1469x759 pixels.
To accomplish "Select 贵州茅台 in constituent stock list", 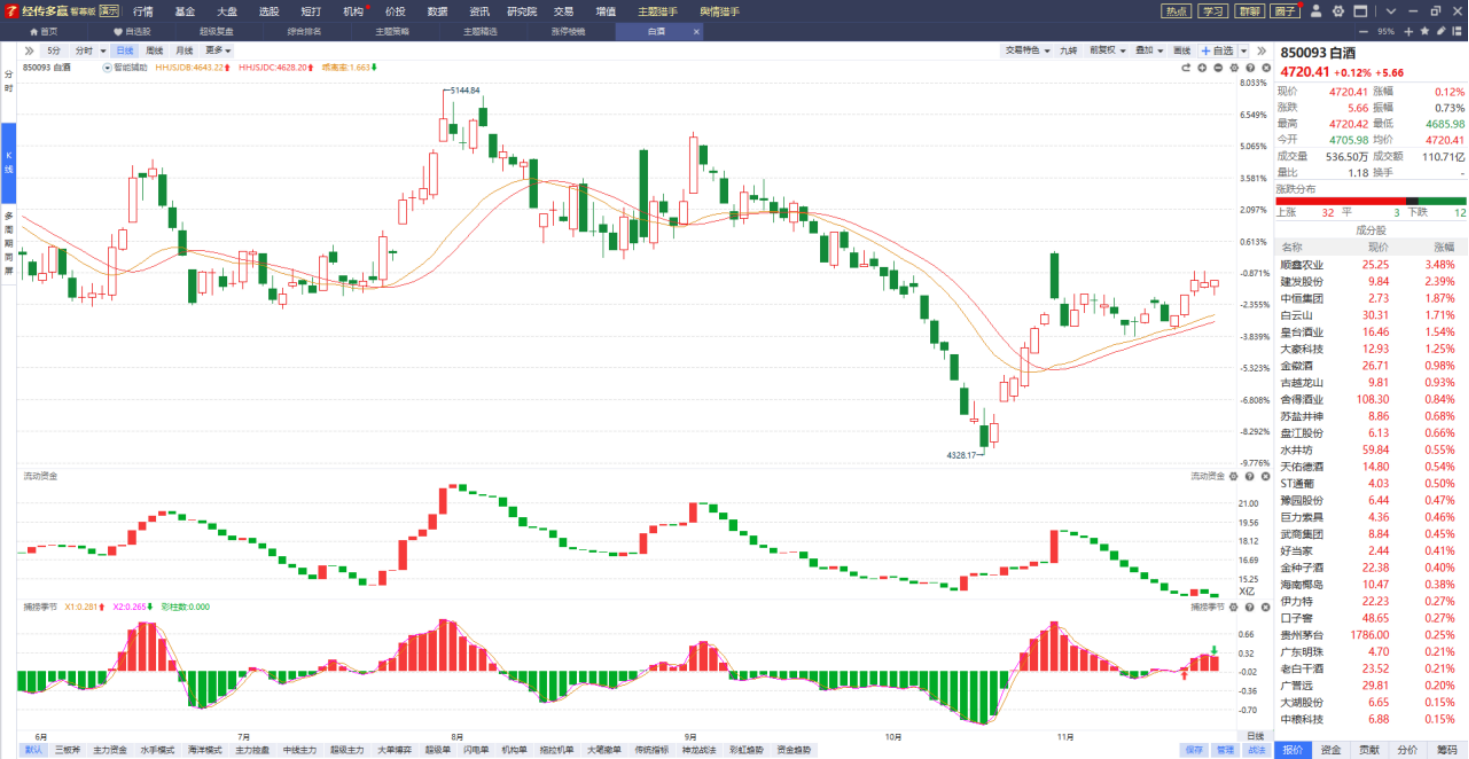I will pyautogui.click(x=1302, y=635).
